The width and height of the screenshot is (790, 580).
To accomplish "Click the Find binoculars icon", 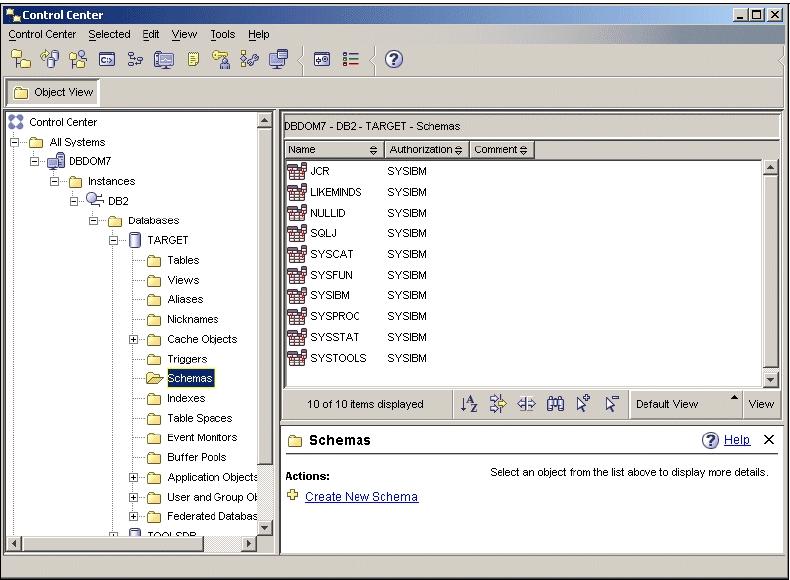I will tap(555, 404).
